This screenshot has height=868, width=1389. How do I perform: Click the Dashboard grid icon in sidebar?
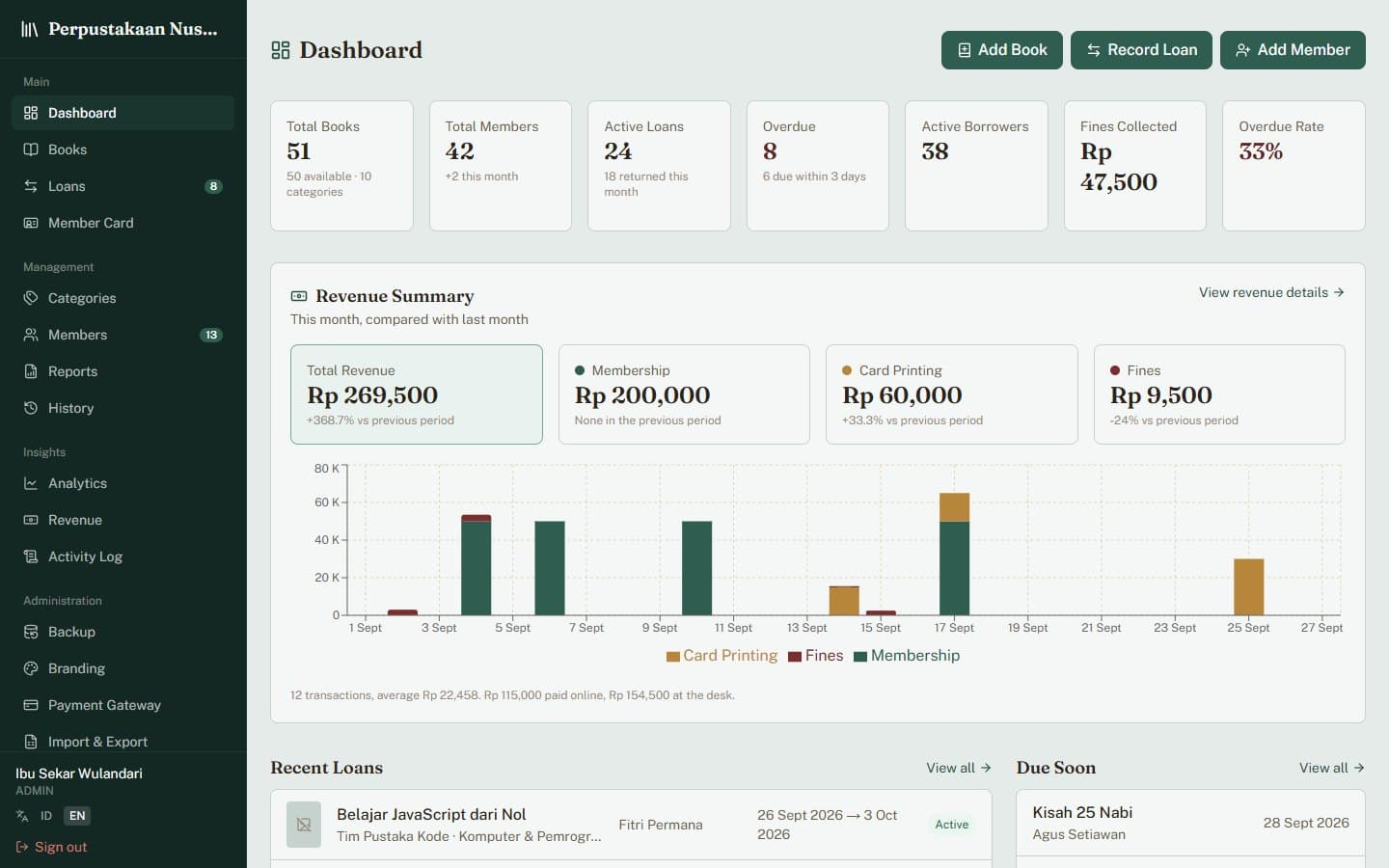(x=31, y=113)
